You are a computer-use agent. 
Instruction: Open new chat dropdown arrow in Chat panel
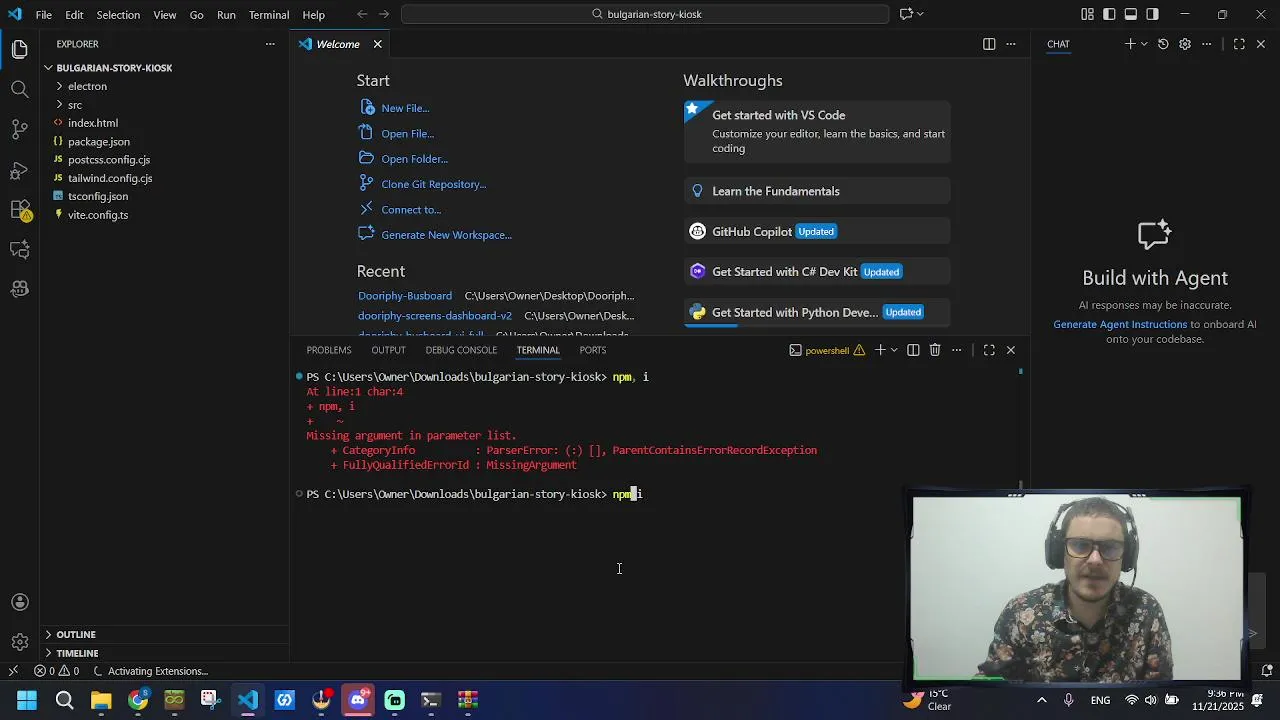click(x=1144, y=44)
